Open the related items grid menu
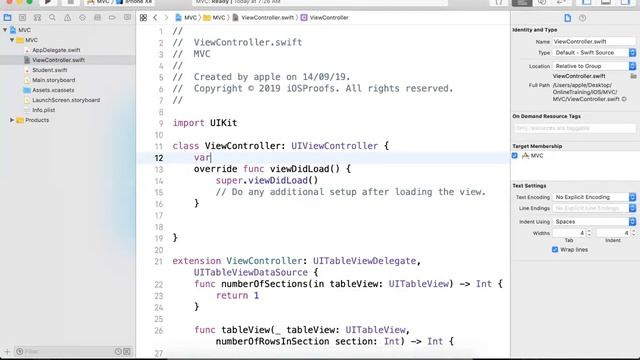 [143, 18]
